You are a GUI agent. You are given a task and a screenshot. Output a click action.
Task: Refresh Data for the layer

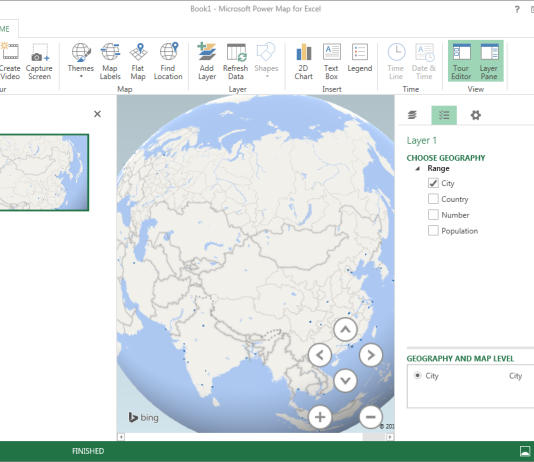pyautogui.click(x=236, y=62)
